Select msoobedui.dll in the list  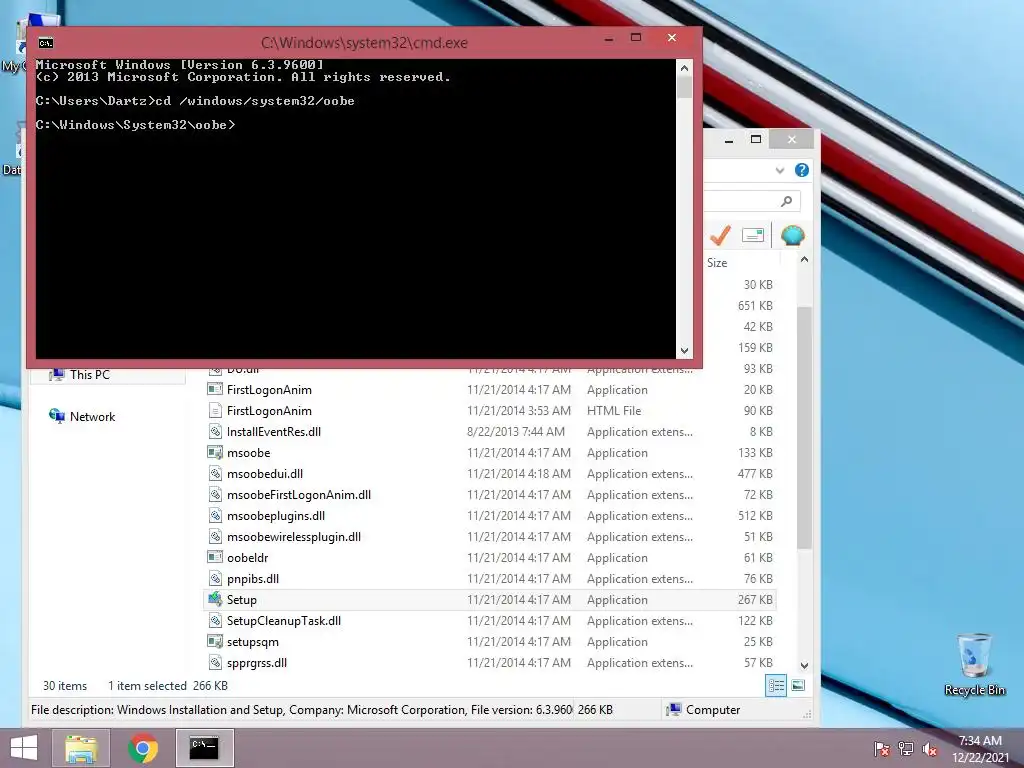490,473
